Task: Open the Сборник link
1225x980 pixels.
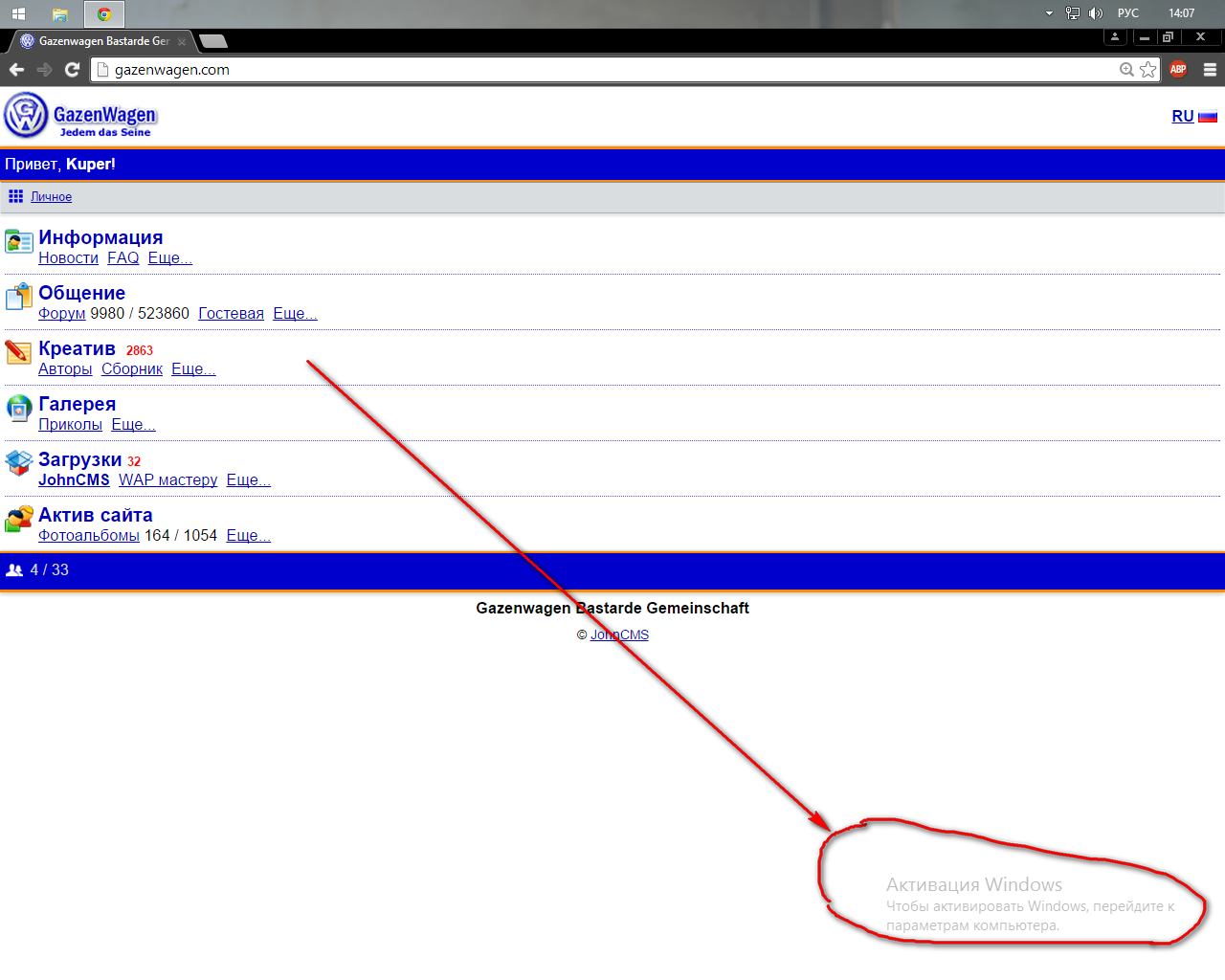Action: tap(132, 368)
